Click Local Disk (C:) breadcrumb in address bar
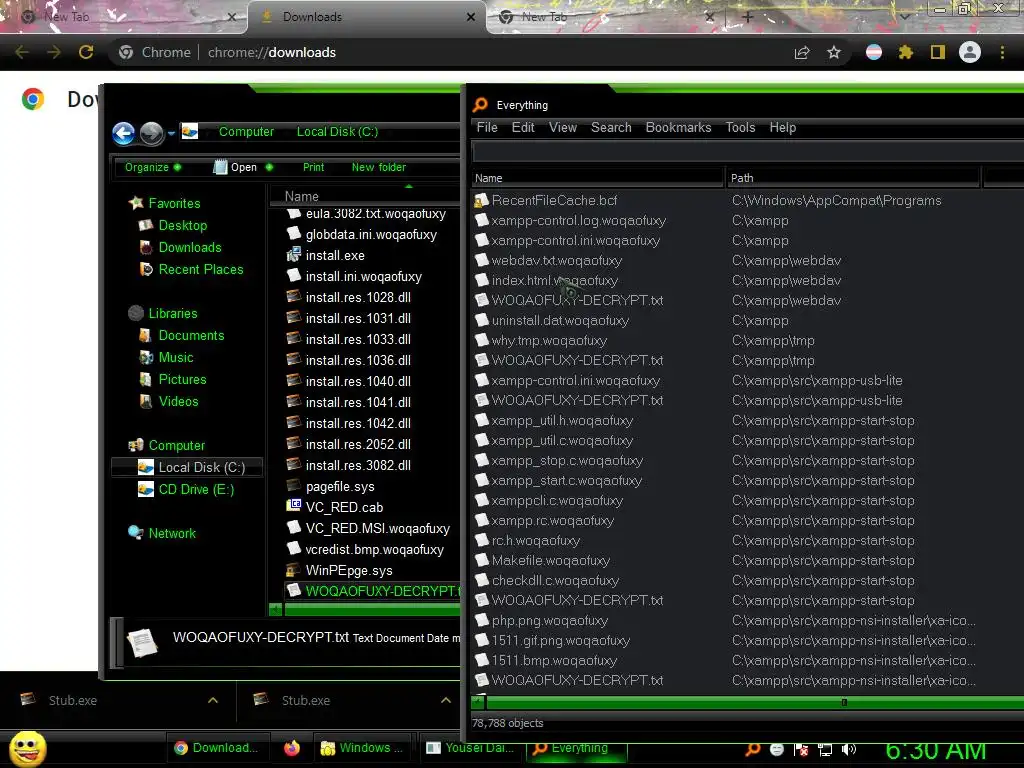 point(338,132)
